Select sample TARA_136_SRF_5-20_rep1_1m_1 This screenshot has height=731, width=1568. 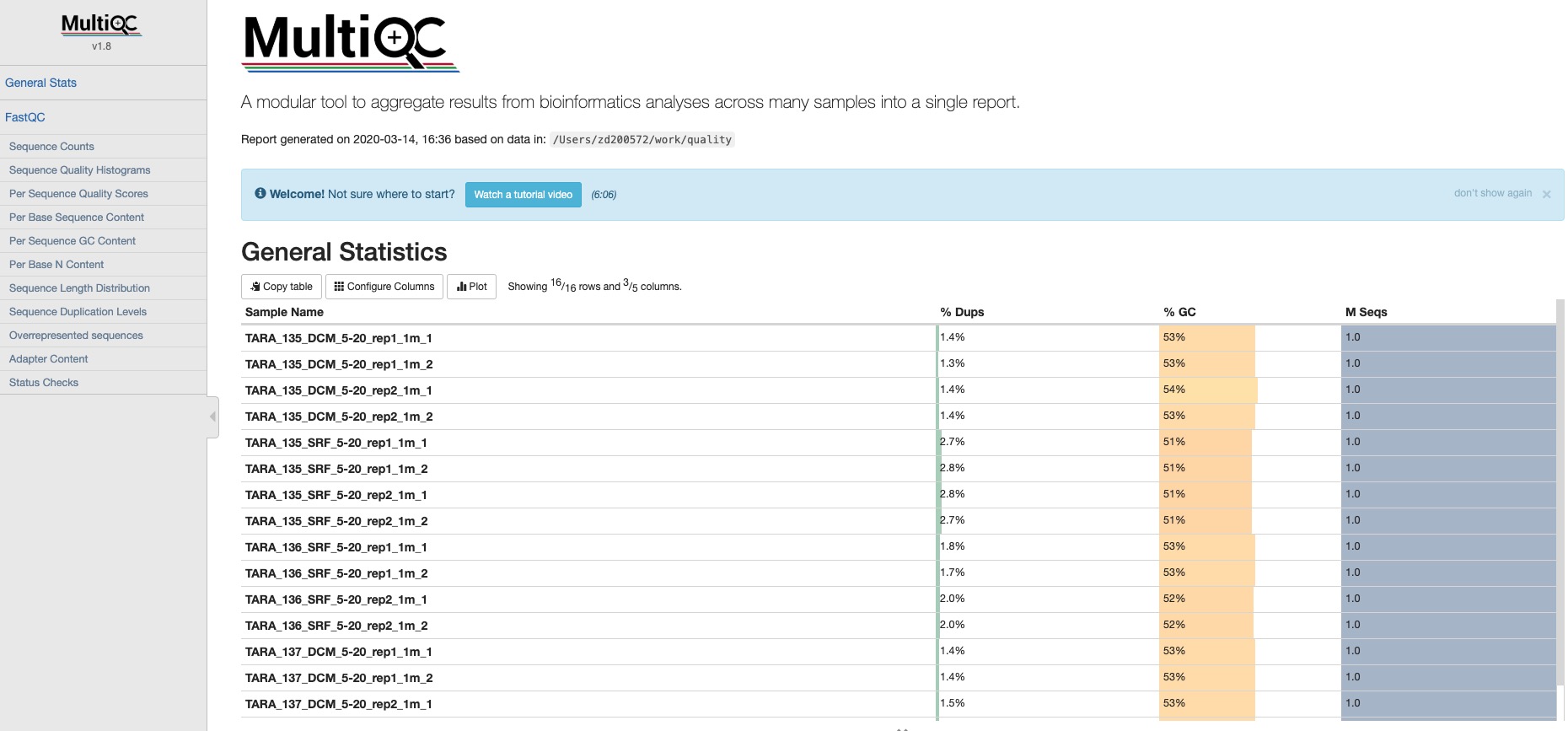pyautogui.click(x=336, y=547)
